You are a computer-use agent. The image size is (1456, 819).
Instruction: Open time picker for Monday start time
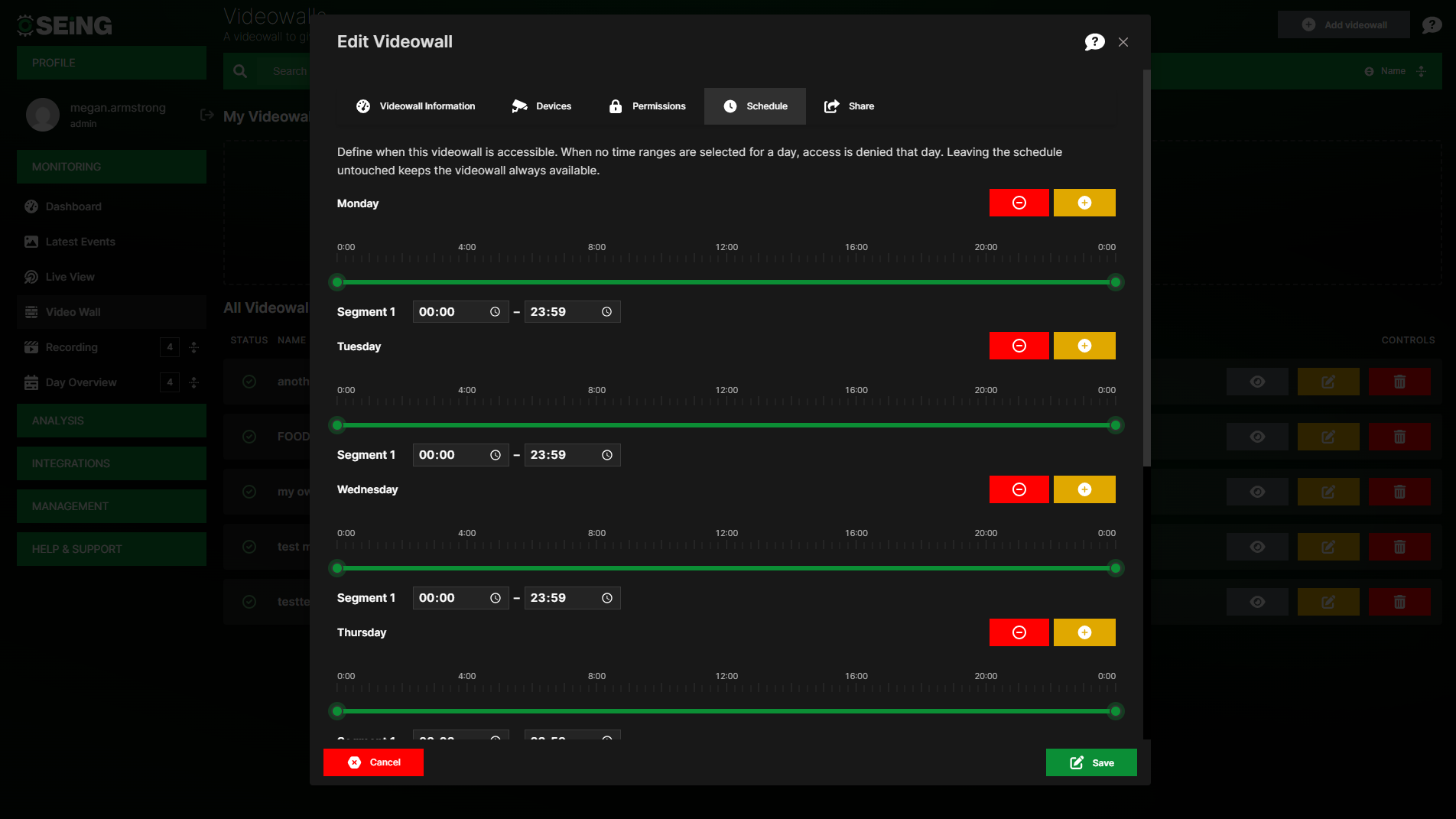coord(495,312)
